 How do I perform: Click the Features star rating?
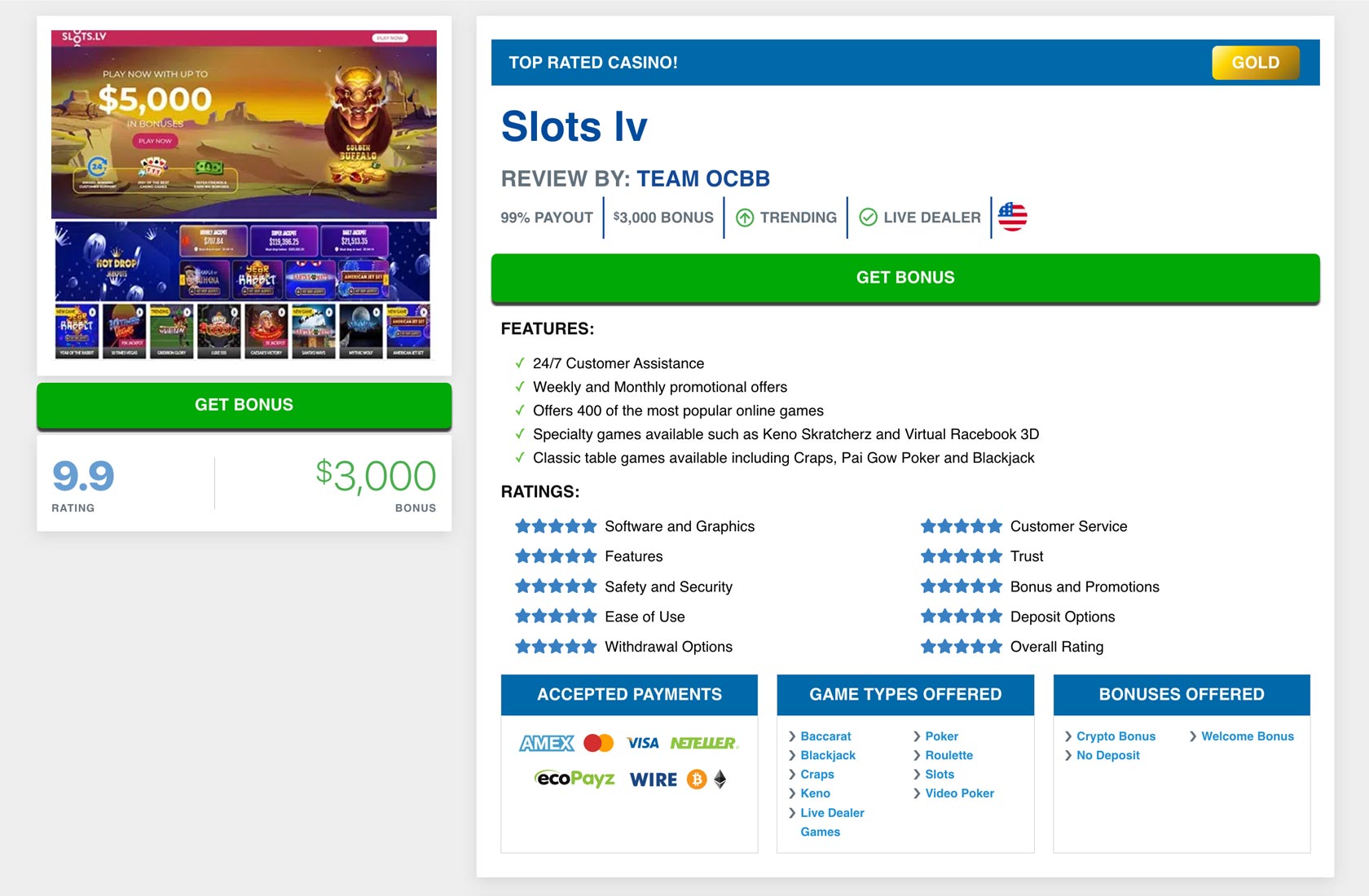pos(556,556)
